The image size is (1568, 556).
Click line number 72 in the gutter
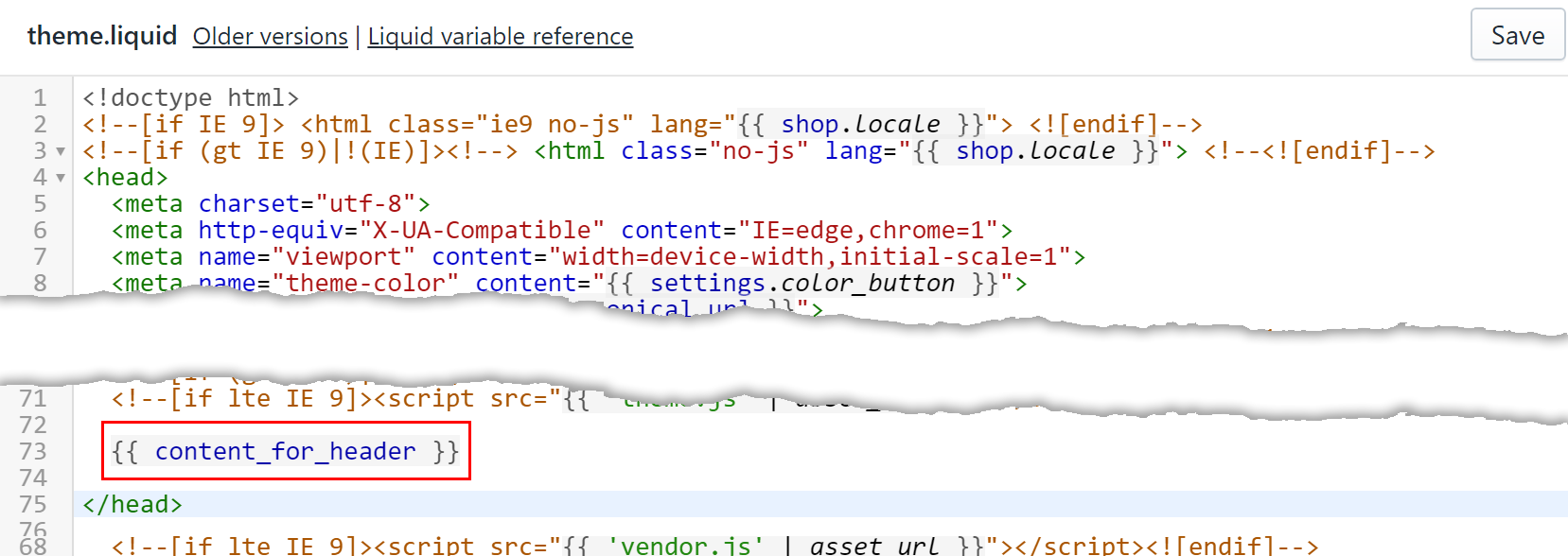coord(33,426)
